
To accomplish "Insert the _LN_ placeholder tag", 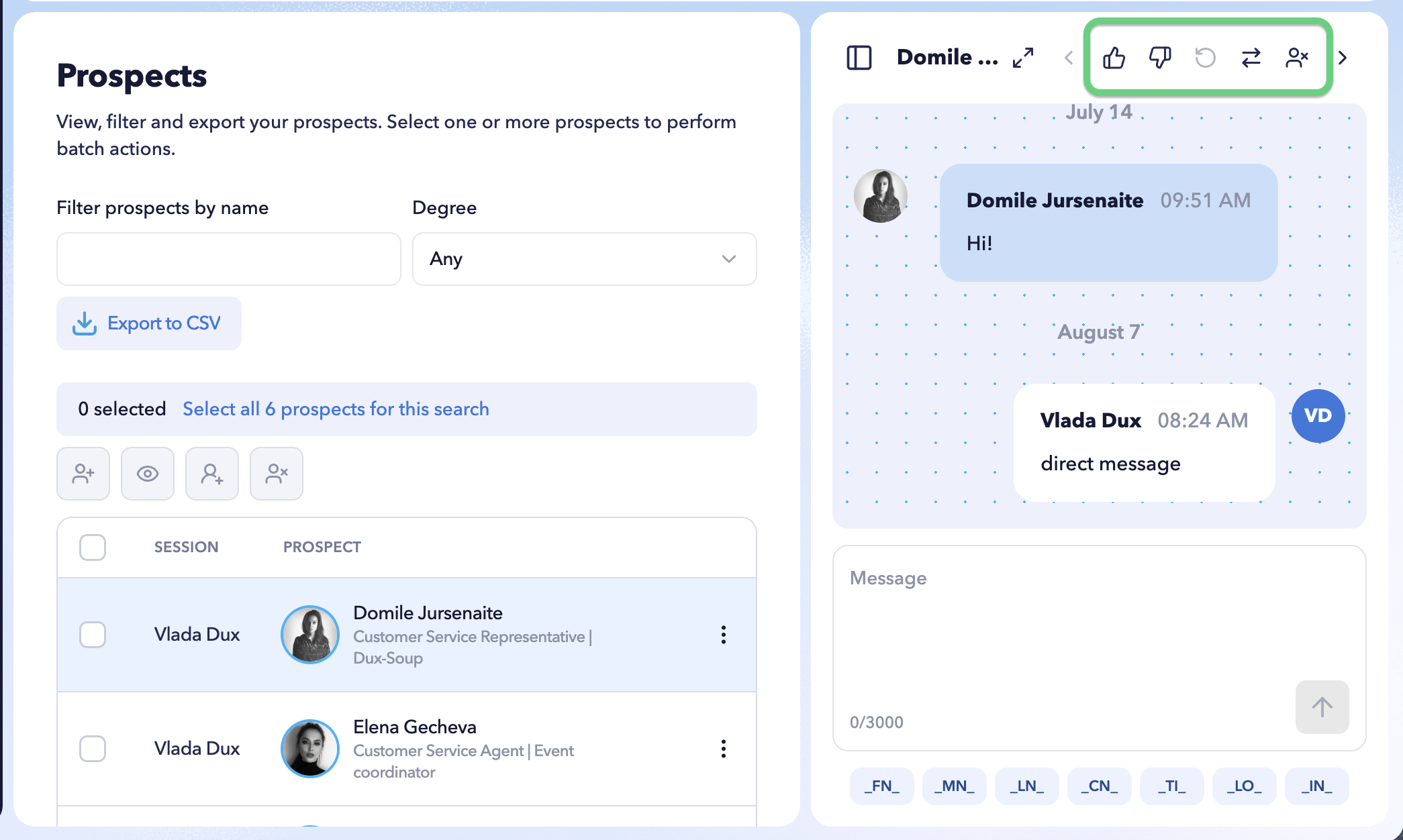I will [1027, 786].
